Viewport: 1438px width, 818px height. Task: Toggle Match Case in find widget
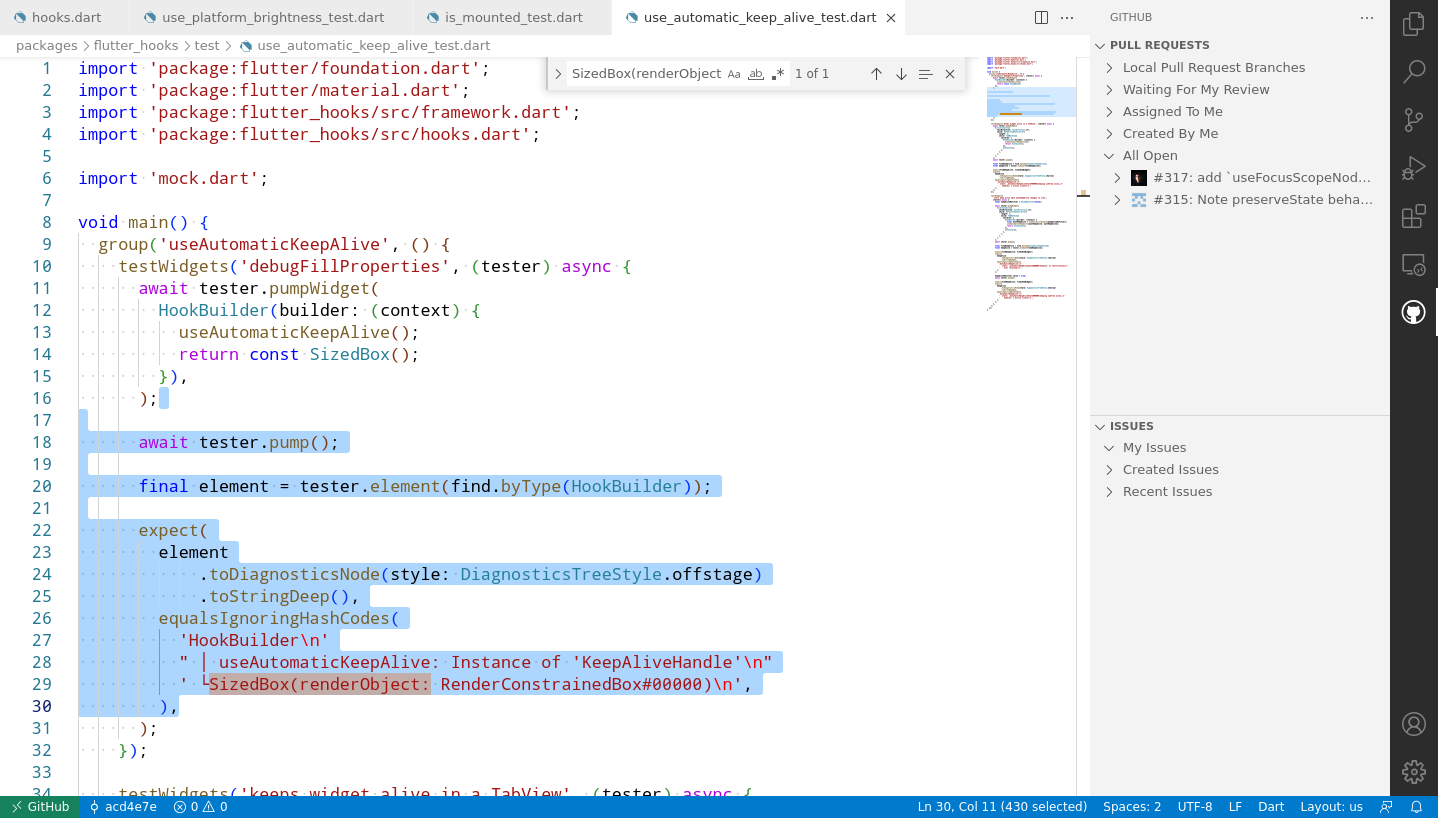[x=734, y=74]
